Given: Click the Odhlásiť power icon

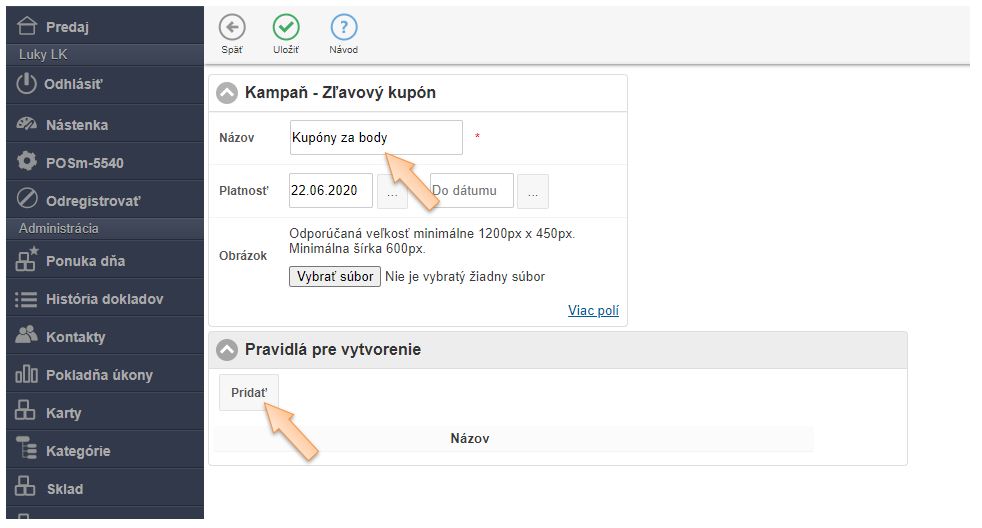Looking at the screenshot, I should [27, 85].
